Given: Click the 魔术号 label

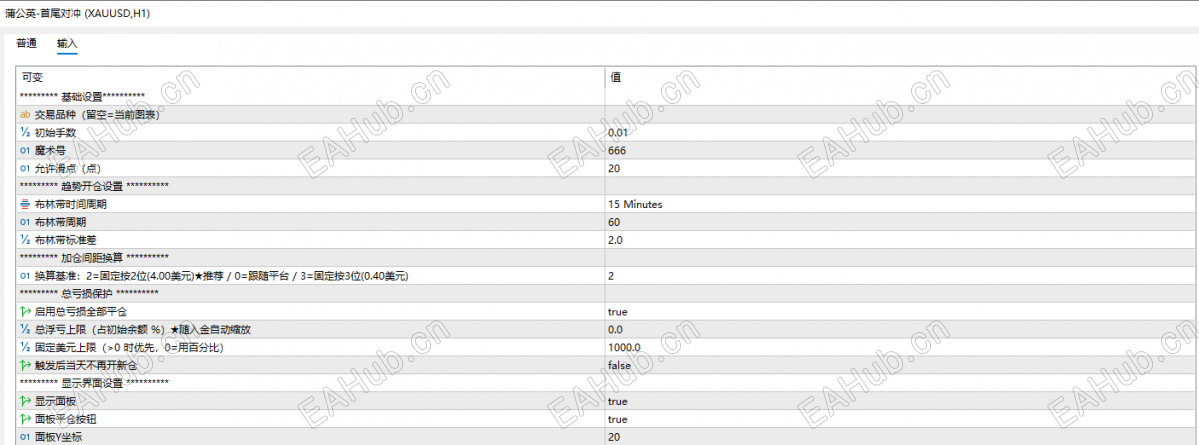Looking at the screenshot, I should point(50,151).
